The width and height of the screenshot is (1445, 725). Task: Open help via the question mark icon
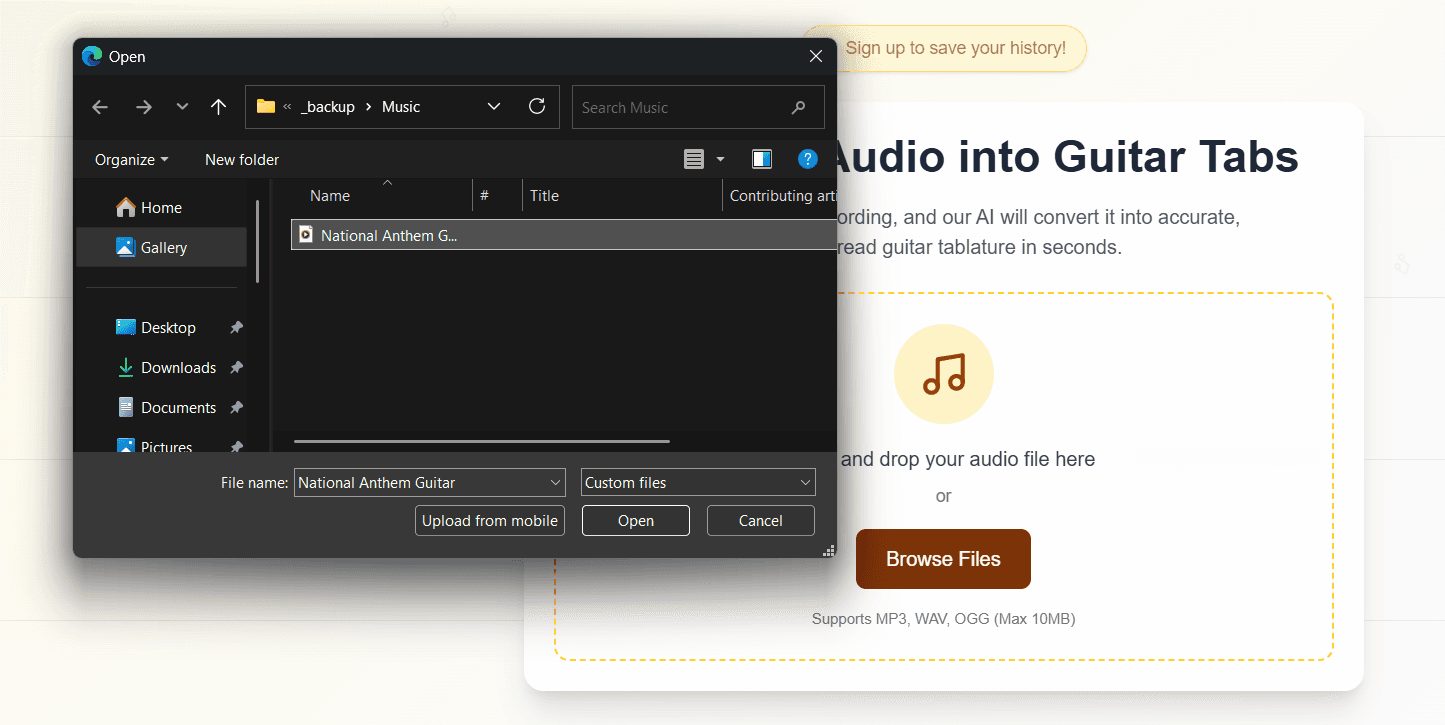808,159
